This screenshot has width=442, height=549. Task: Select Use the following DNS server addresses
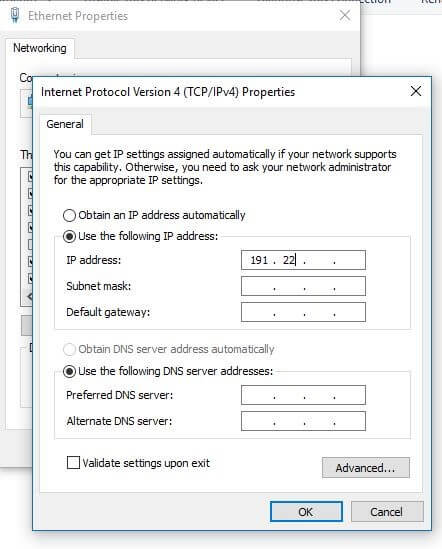click(69, 371)
